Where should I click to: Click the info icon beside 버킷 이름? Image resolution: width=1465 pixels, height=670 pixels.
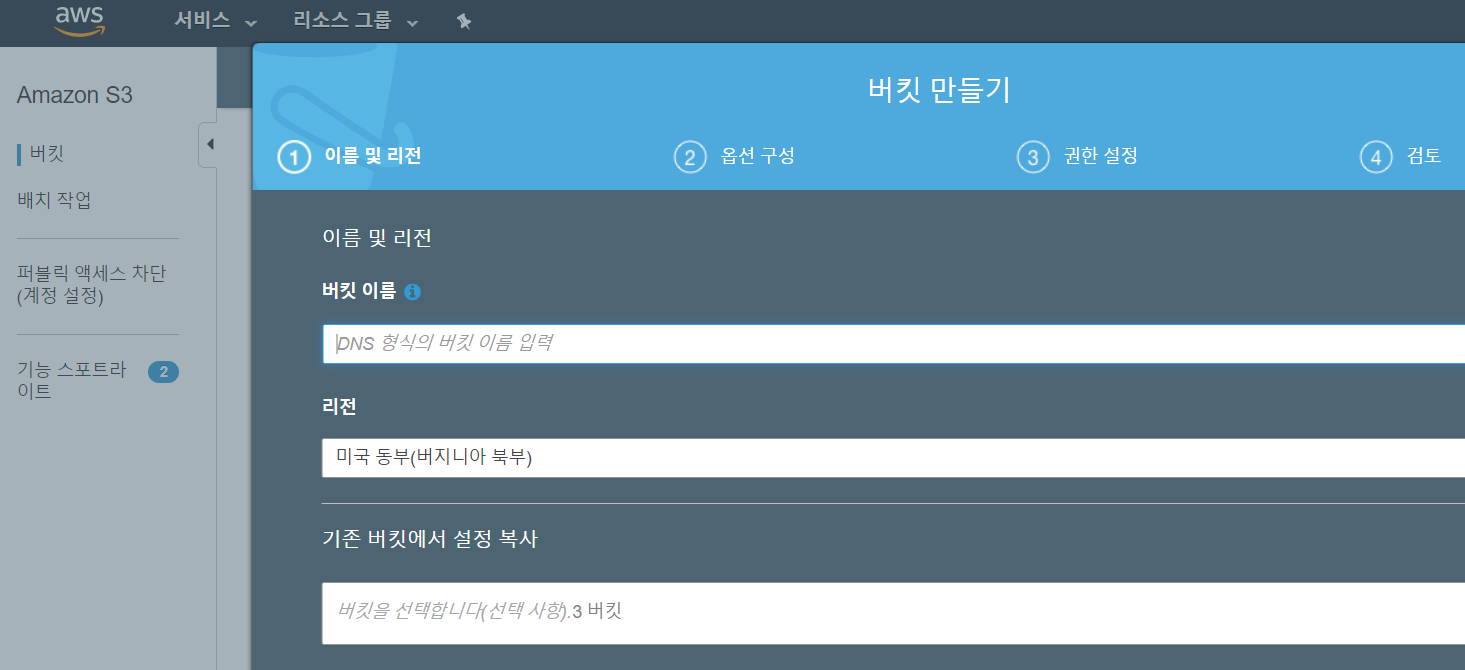(413, 292)
